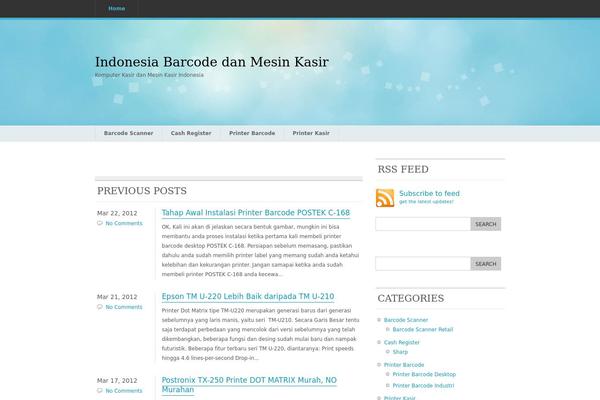Screen dimensions: 600x400
Task: Open Printer Barcode Desktop subcategory
Action: [x=424, y=374]
